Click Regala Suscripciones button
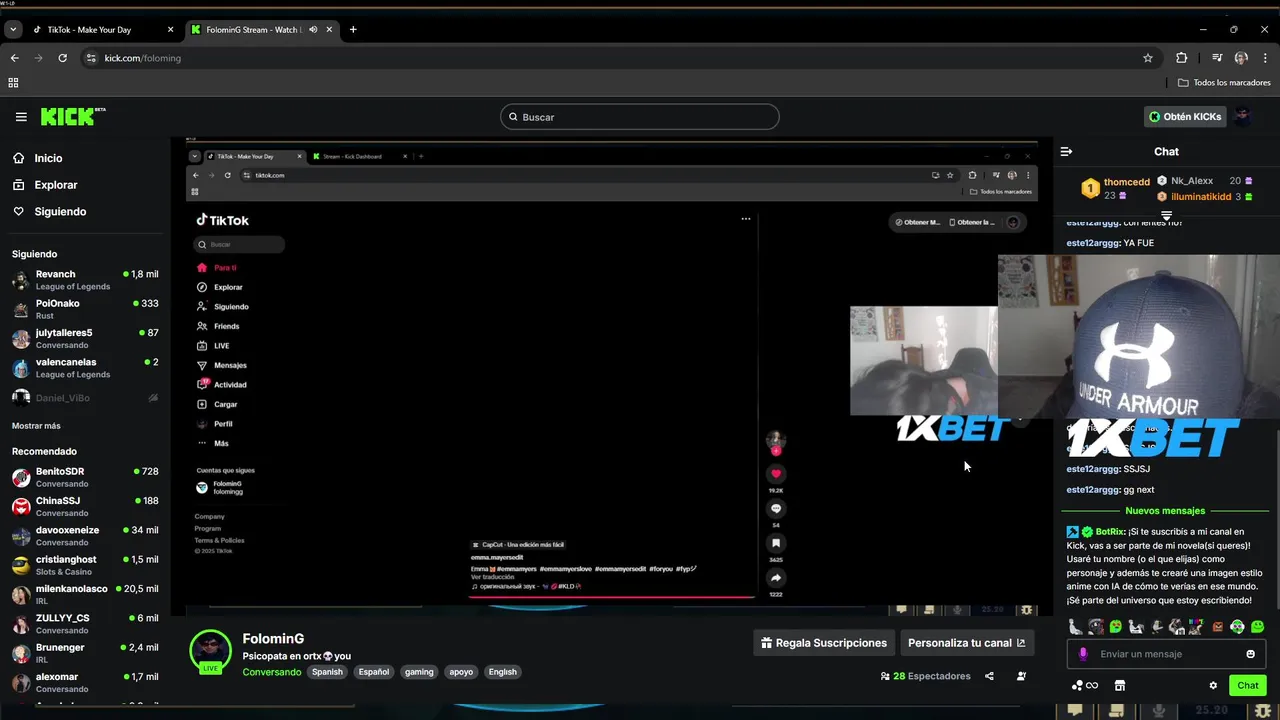This screenshot has height=720, width=1280. point(823,643)
